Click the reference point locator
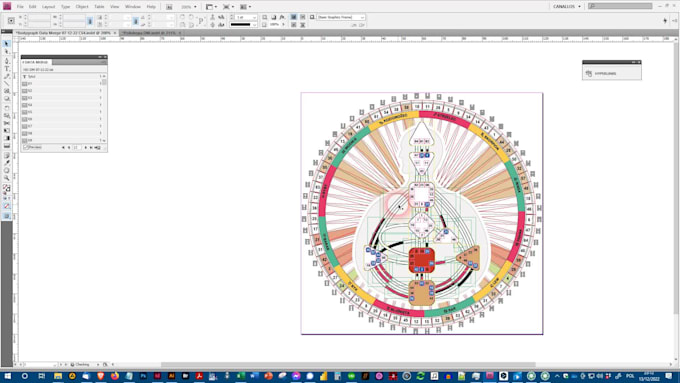This screenshot has width=680, height=383. (x=11, y=21)
